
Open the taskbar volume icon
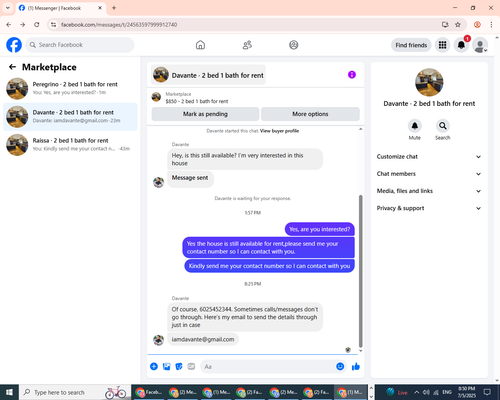pyautogui.click(x=426, y=392)
